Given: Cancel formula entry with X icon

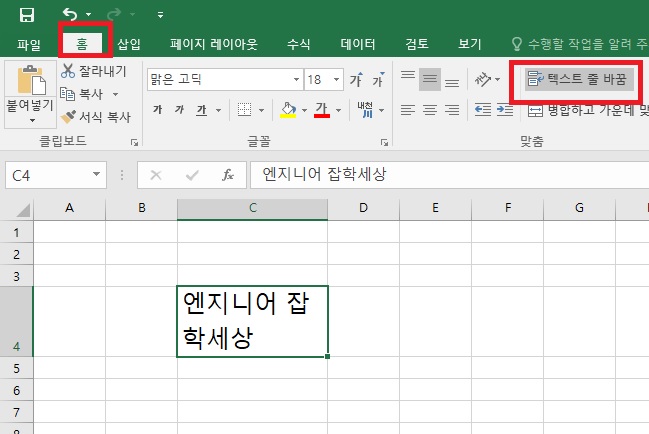Looking at the screenshot, I should [156, 175].
